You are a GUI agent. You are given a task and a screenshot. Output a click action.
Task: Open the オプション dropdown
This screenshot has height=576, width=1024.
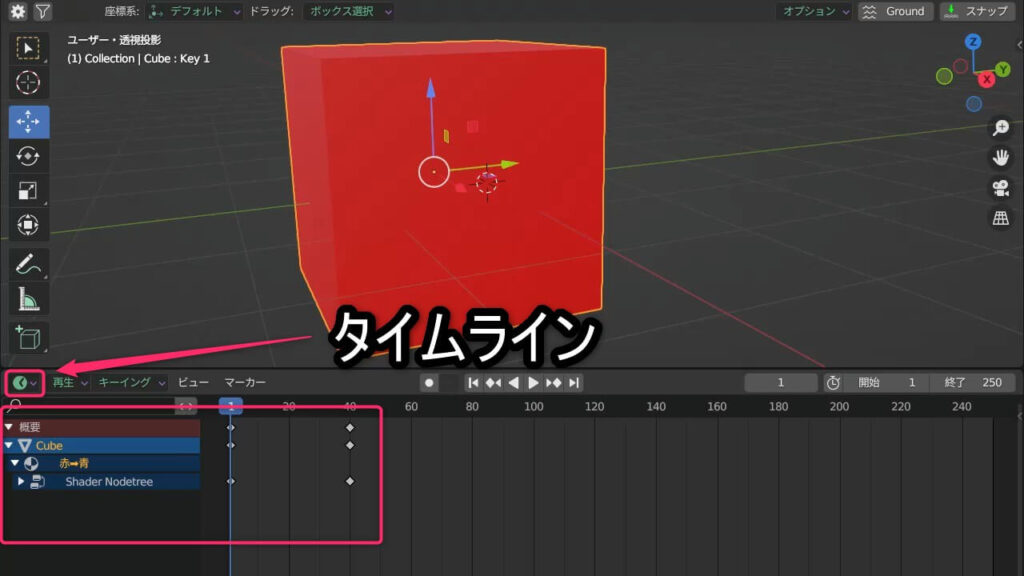tap(815, 11)
